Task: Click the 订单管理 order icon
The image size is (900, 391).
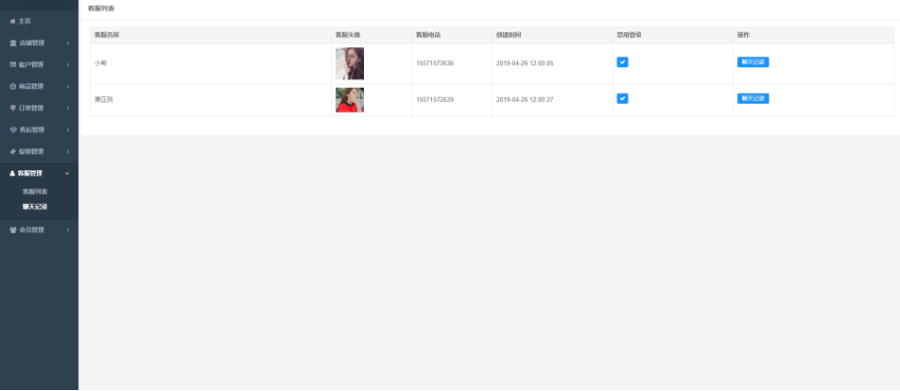Action: [13, 108]
